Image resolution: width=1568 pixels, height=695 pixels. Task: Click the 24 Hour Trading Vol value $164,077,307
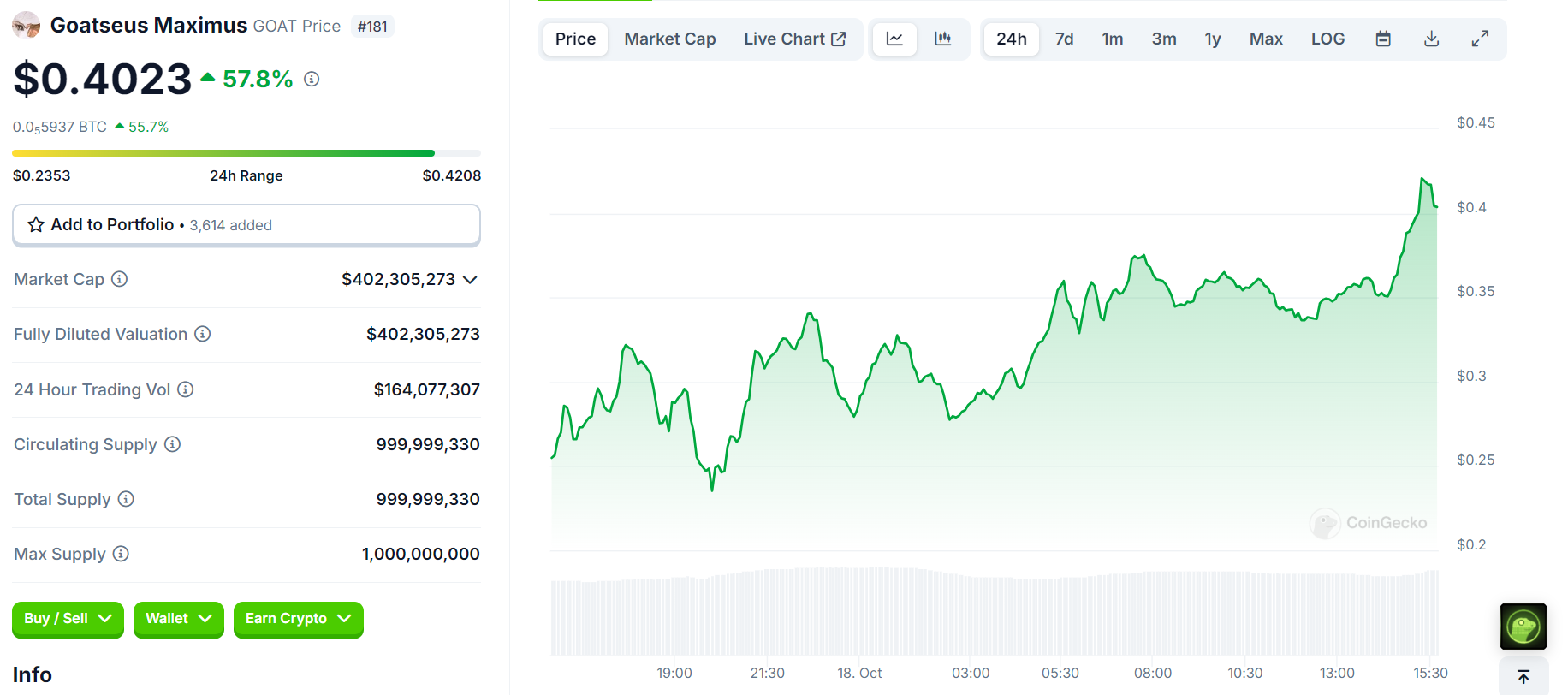pyautogui.click(x=427, y=389)
